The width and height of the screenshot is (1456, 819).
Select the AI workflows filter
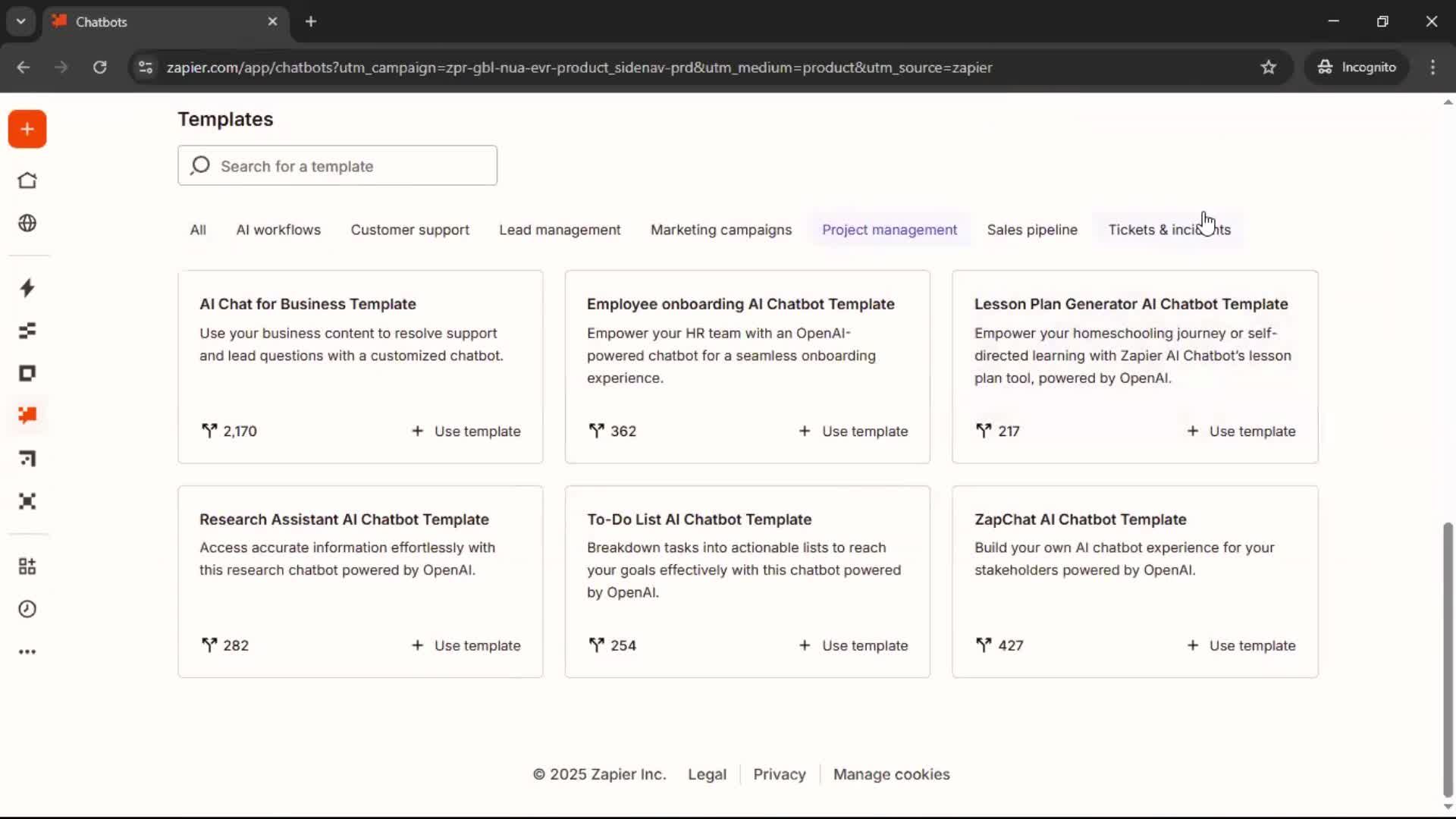pos(278,230)
